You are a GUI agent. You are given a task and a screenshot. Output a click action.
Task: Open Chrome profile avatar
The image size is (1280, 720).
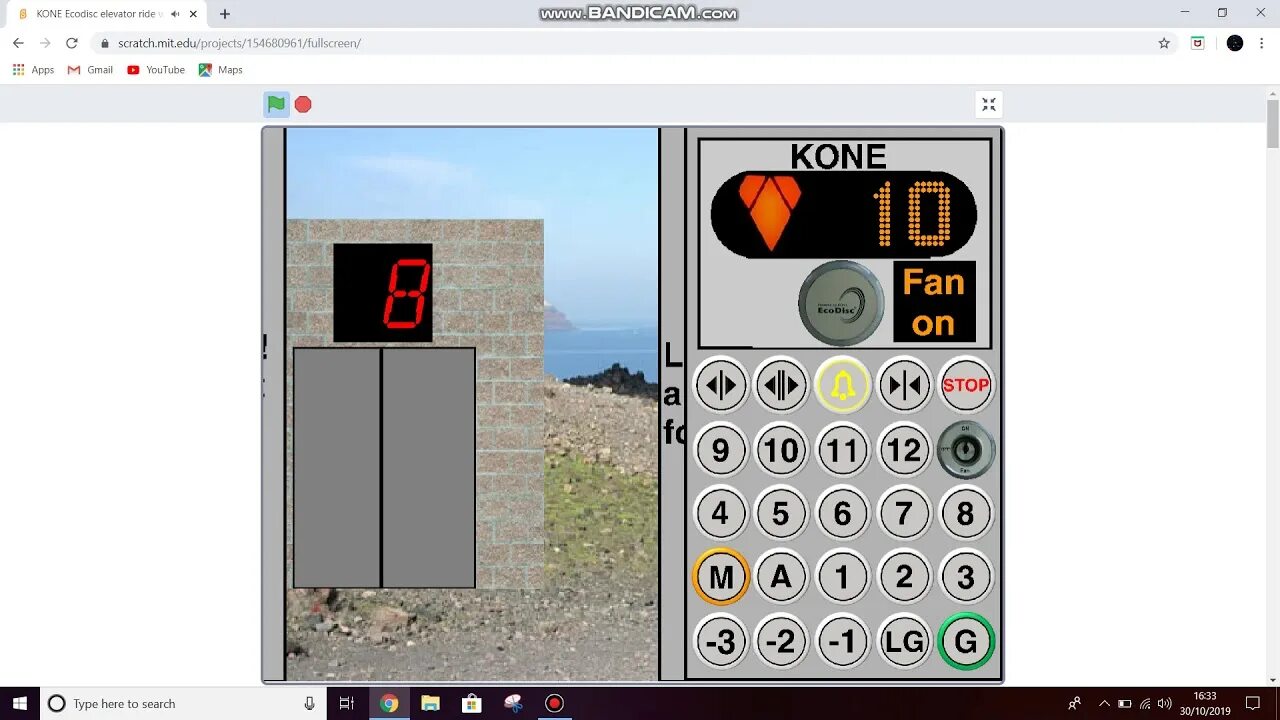click(x=1235, y=43)
